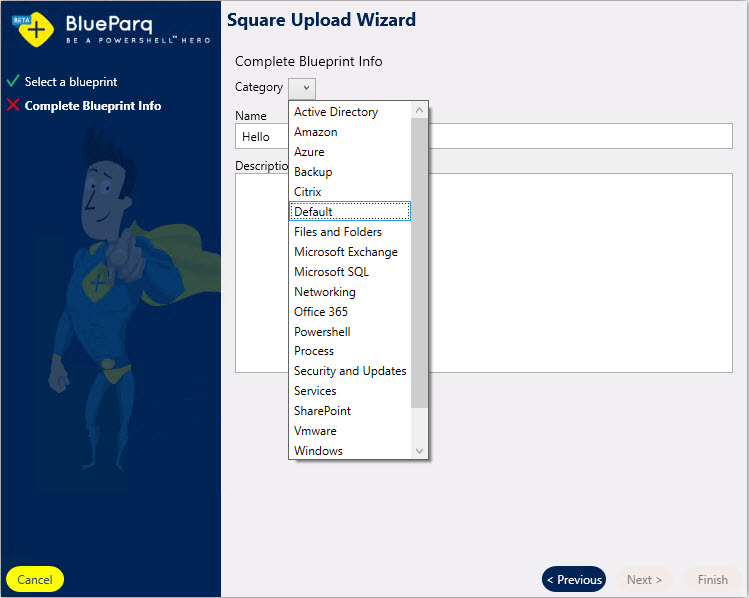
Task: Click the red X beside Complete Blueprint Info
Action: tap(13, 105)
